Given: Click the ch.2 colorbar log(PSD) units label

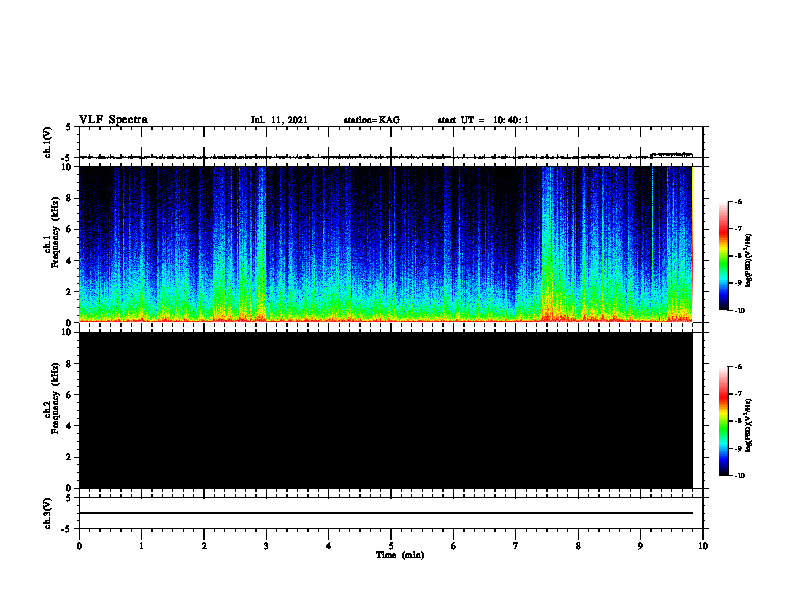Looking at the screenshot, I should 749,425.
